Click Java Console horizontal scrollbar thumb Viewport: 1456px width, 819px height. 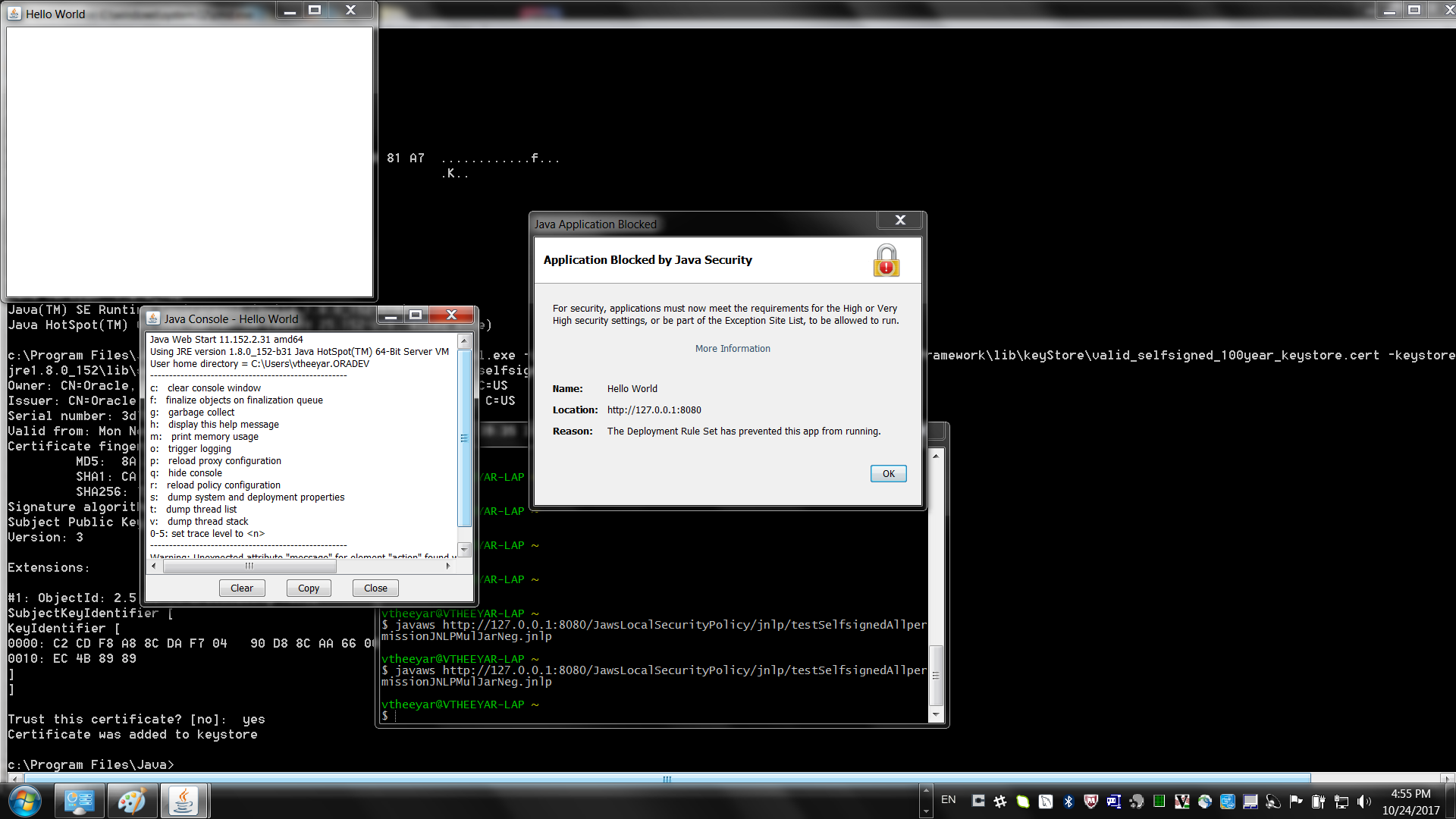tap(249, 566)
